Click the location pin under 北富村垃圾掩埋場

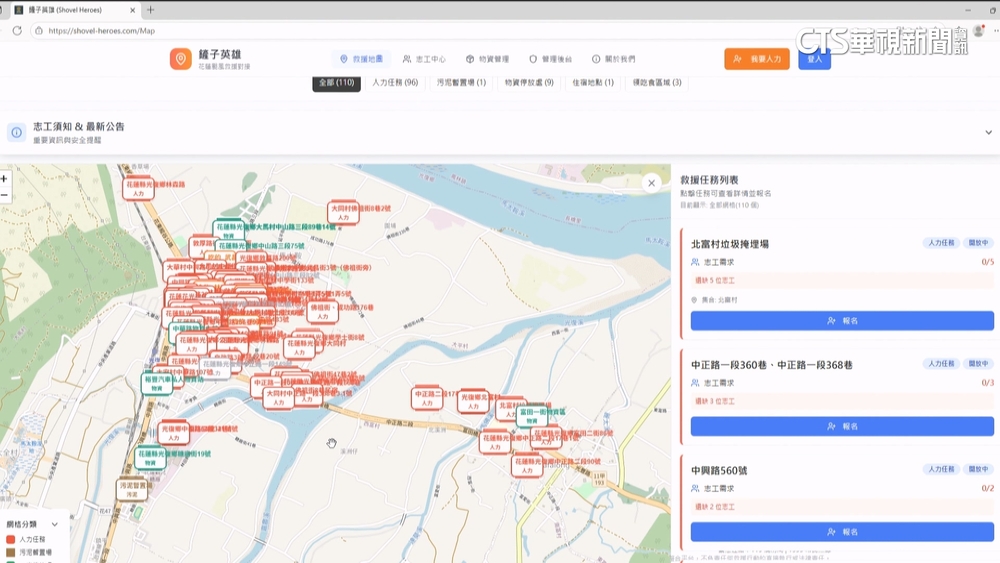695,300
